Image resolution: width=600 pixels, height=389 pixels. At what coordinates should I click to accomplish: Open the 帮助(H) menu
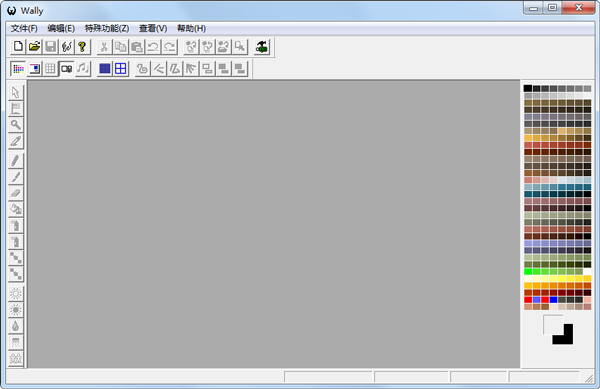click(191, 28)
